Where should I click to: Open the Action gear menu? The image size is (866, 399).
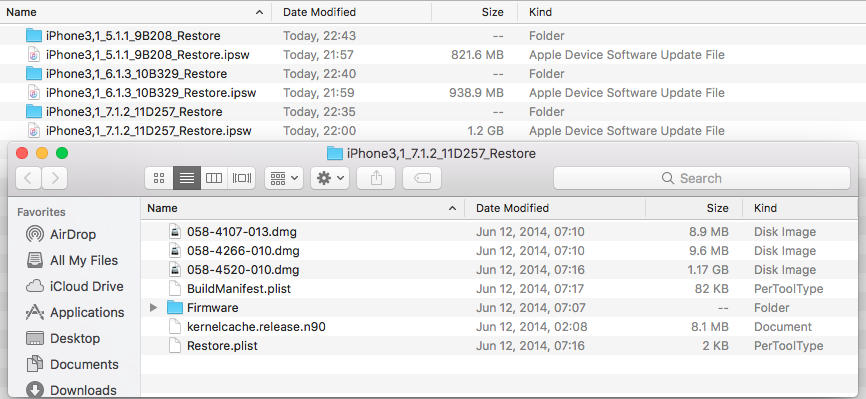coord(330,178)
